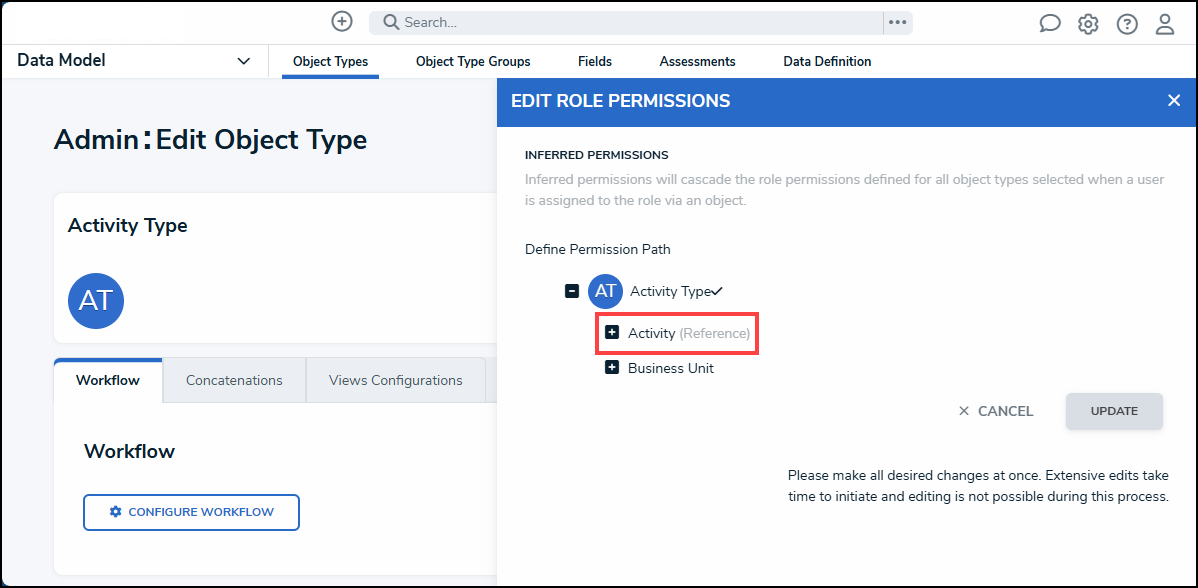
Task: Click the large Activity Type AT avatar
Action: click(x=96, y=301)
